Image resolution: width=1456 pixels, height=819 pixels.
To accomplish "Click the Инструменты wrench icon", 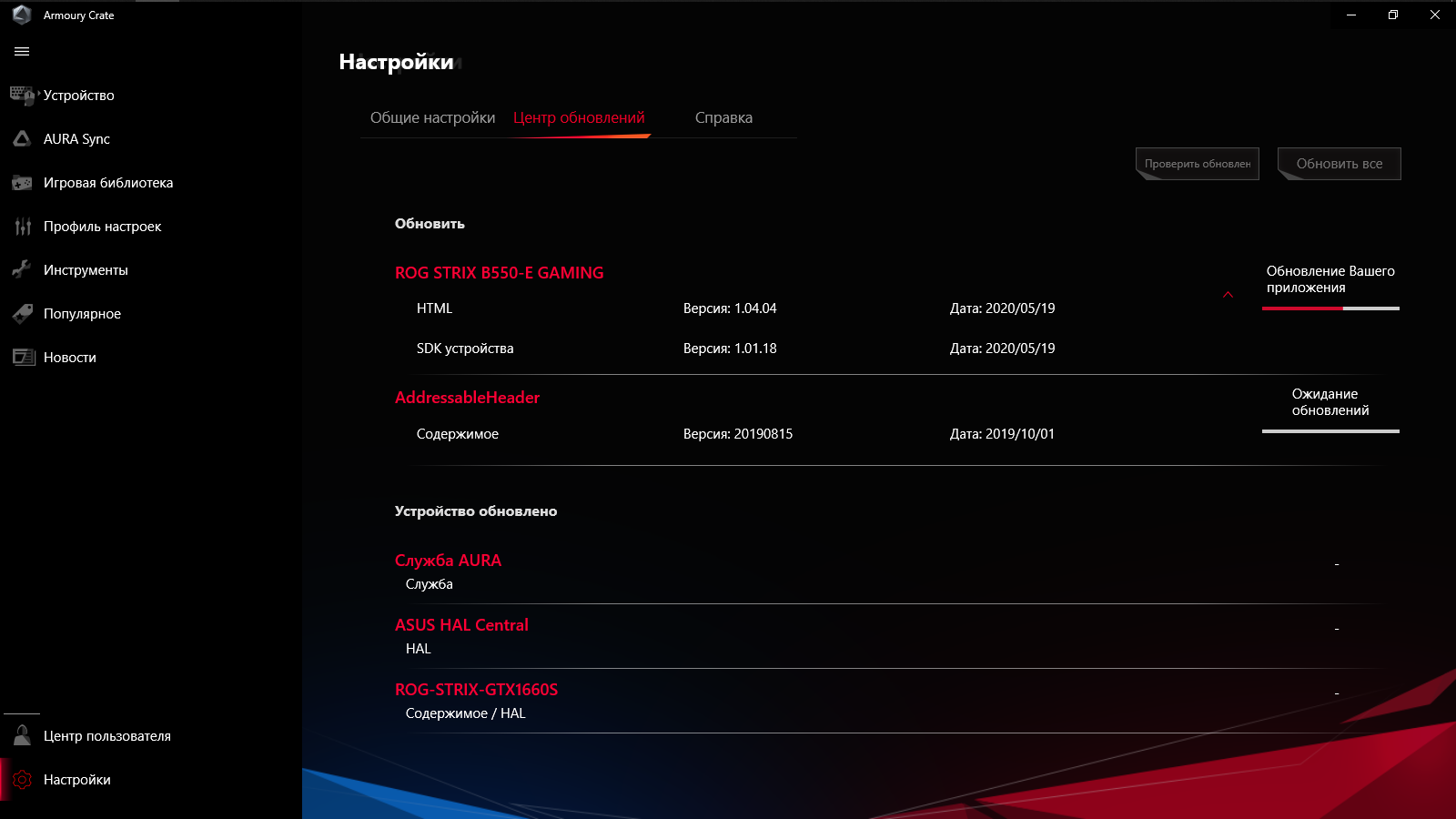I will click(22, 269).
